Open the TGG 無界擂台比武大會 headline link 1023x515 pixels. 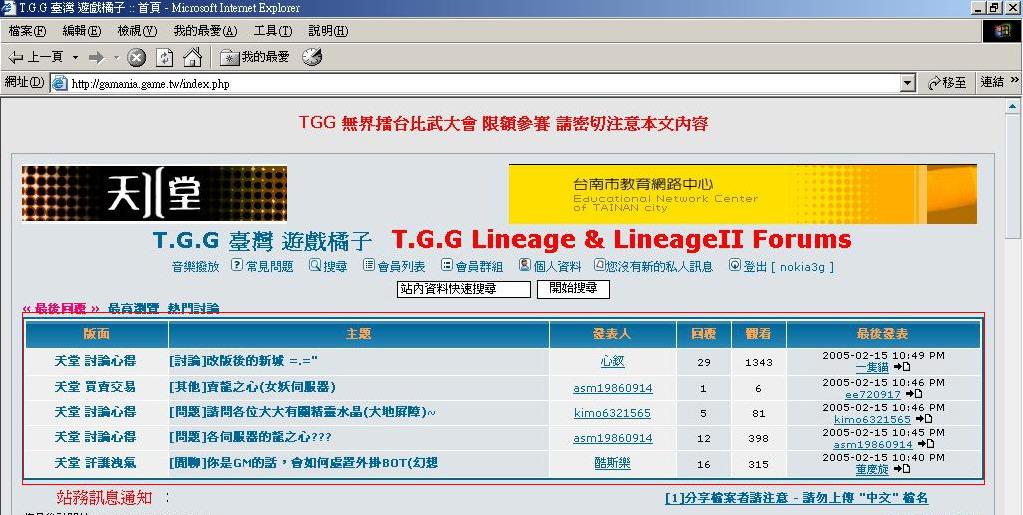(x=504, y=123)
